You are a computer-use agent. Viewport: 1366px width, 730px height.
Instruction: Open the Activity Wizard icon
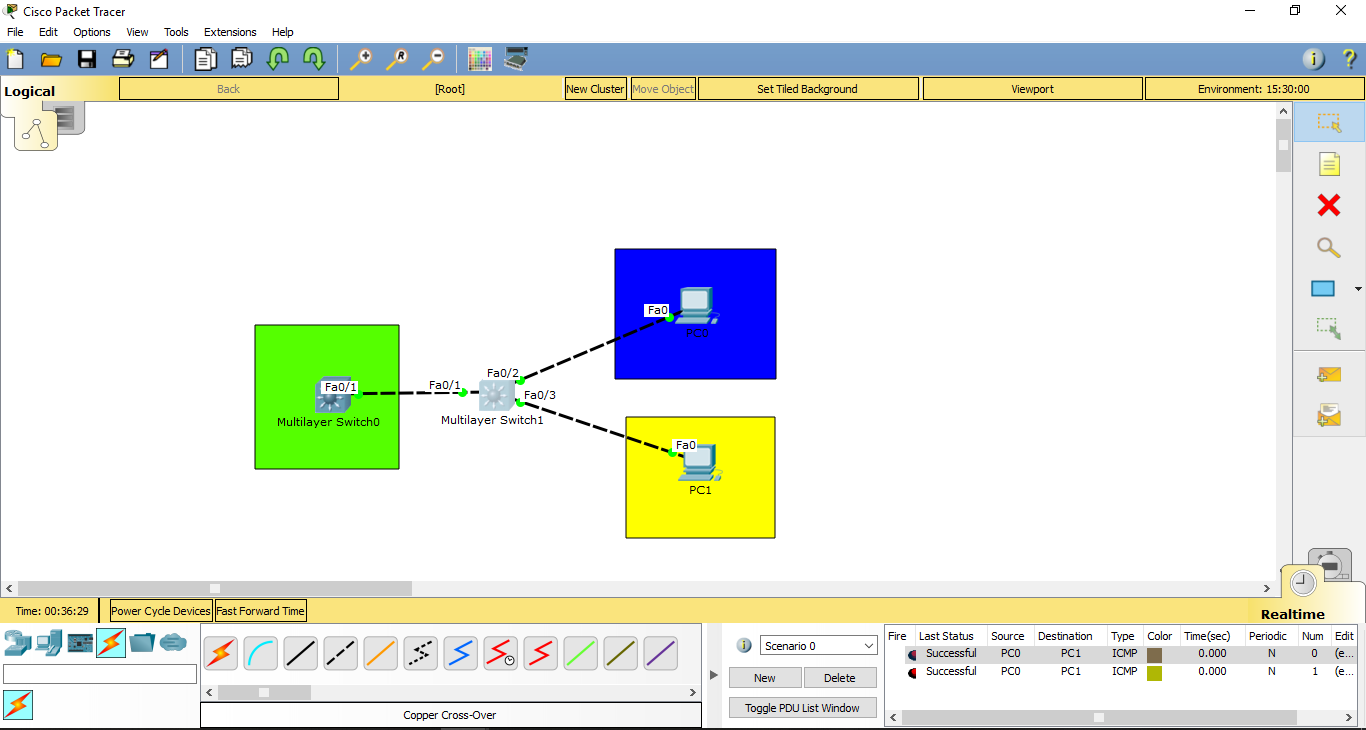(x=159, y=59)
